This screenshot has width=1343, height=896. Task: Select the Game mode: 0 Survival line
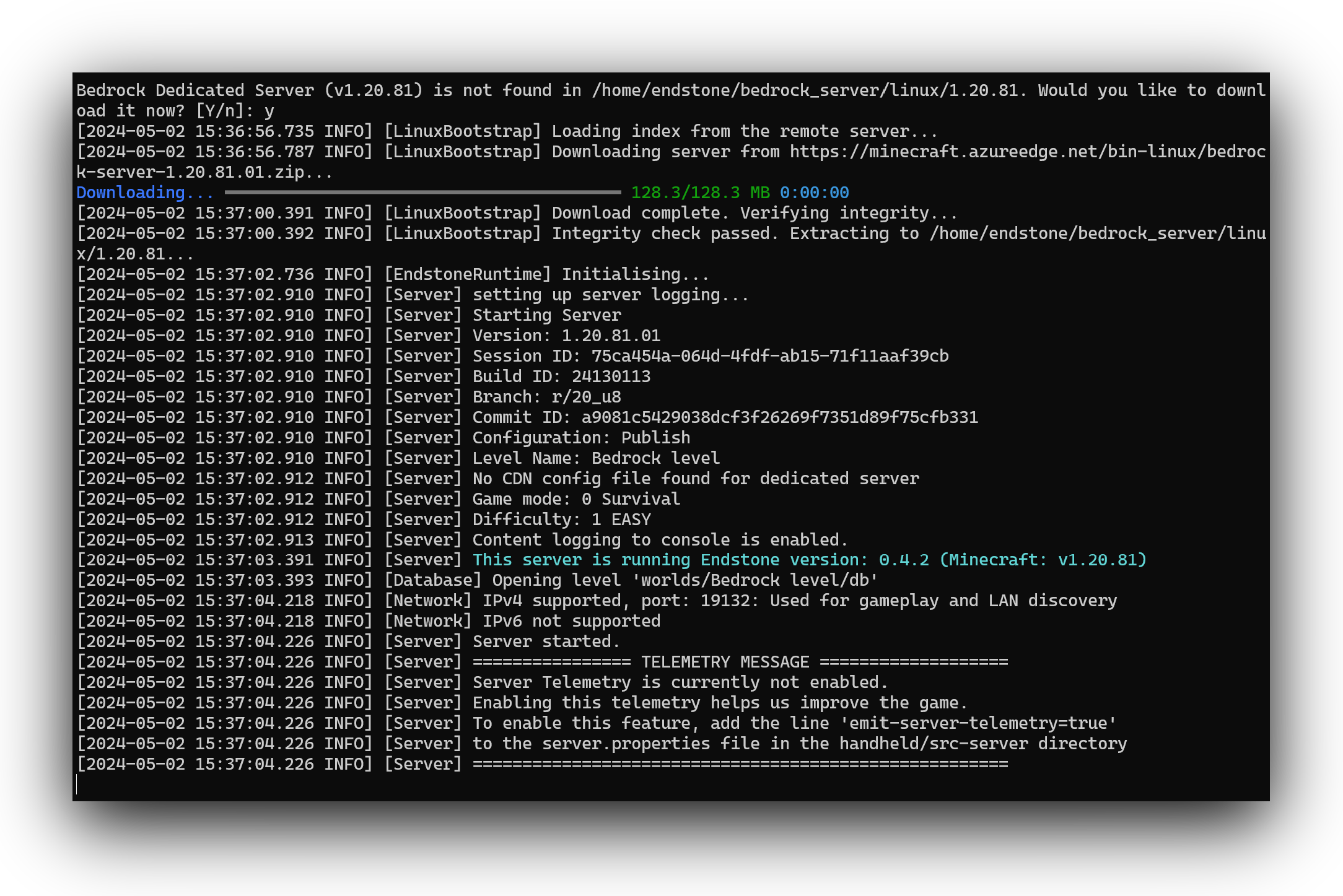[575, 498]
